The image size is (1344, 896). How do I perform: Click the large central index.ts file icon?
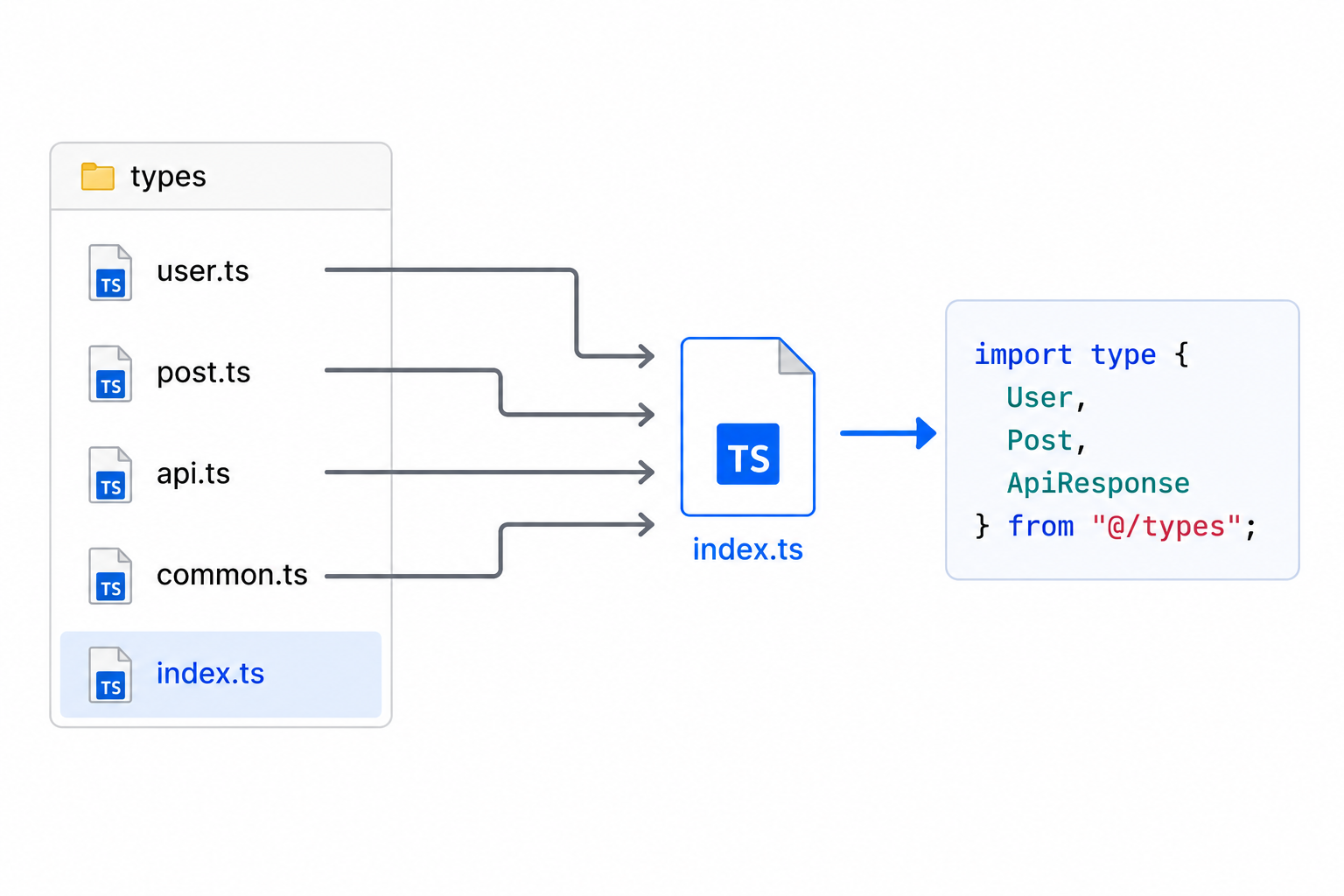(x=748, y=427)
